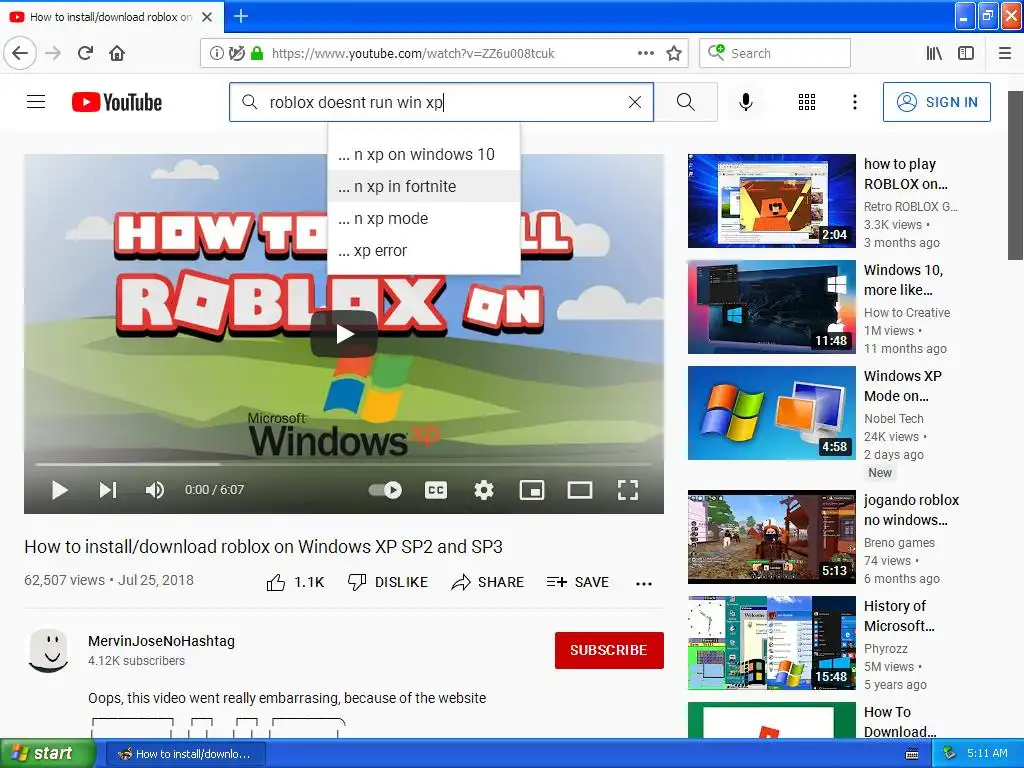This screenshot has width=1024, height=768.
Task: Open "Windows 10, more like" video title
Action: tap(903, 280)
